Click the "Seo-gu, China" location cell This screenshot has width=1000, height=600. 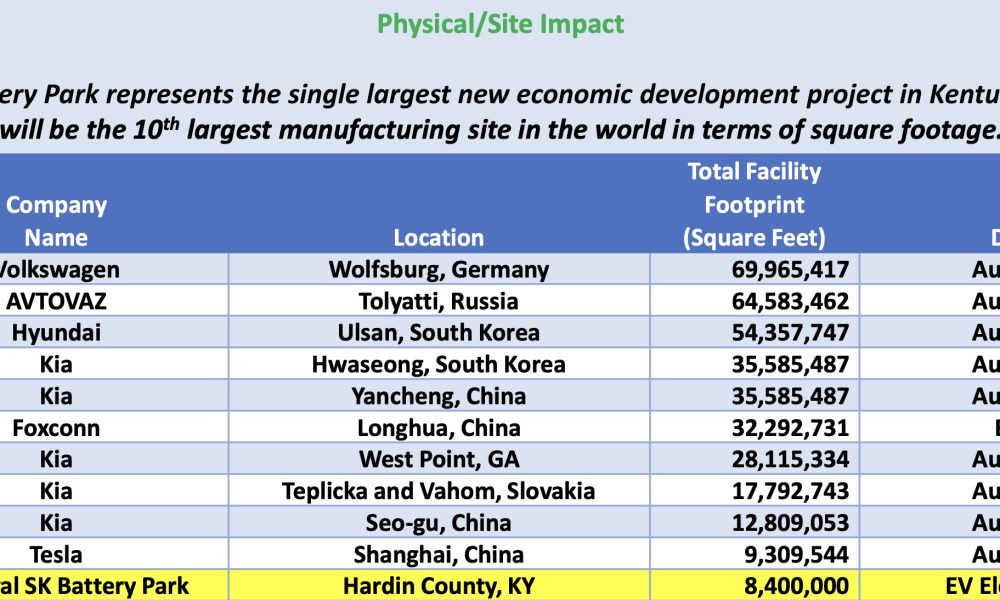[439, 522]
